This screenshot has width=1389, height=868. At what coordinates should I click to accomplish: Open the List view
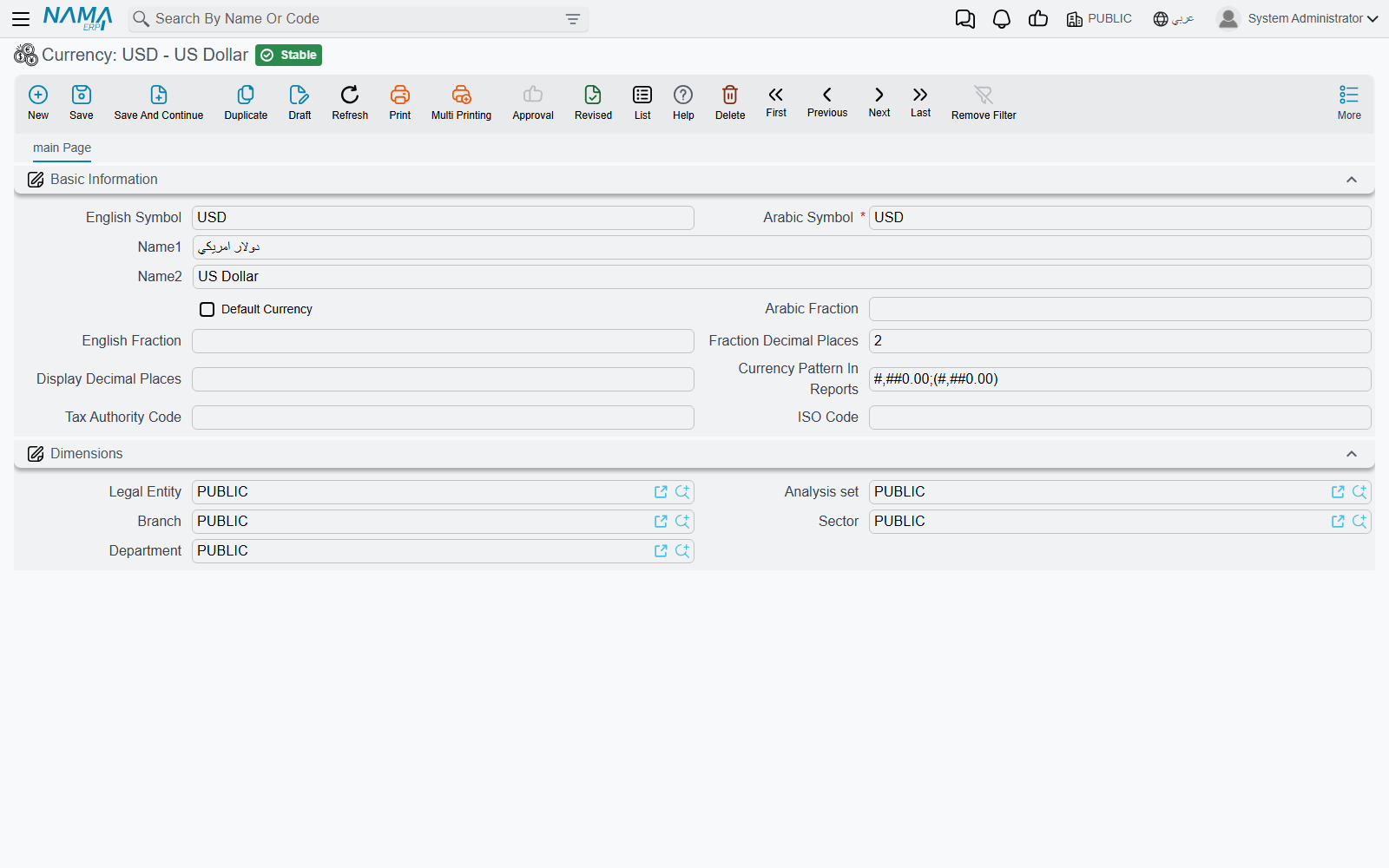tap(642, 102)
